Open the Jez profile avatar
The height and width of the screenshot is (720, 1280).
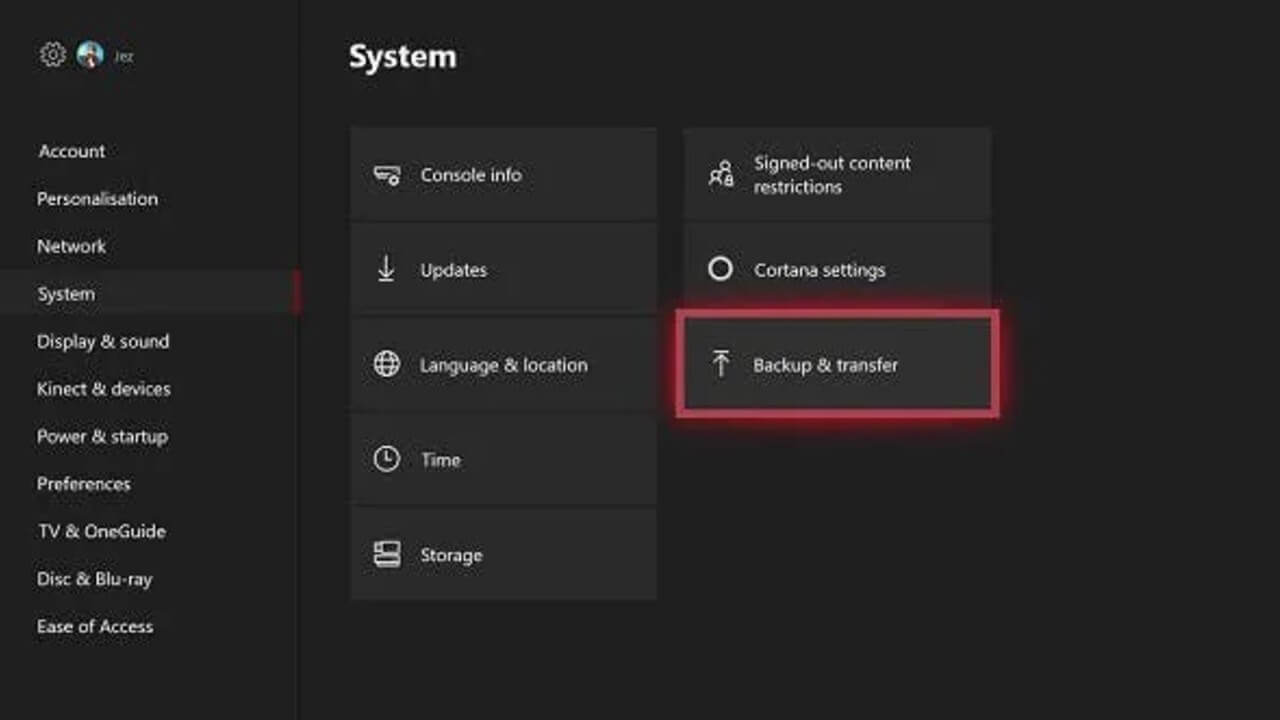[x=90, y=55]
